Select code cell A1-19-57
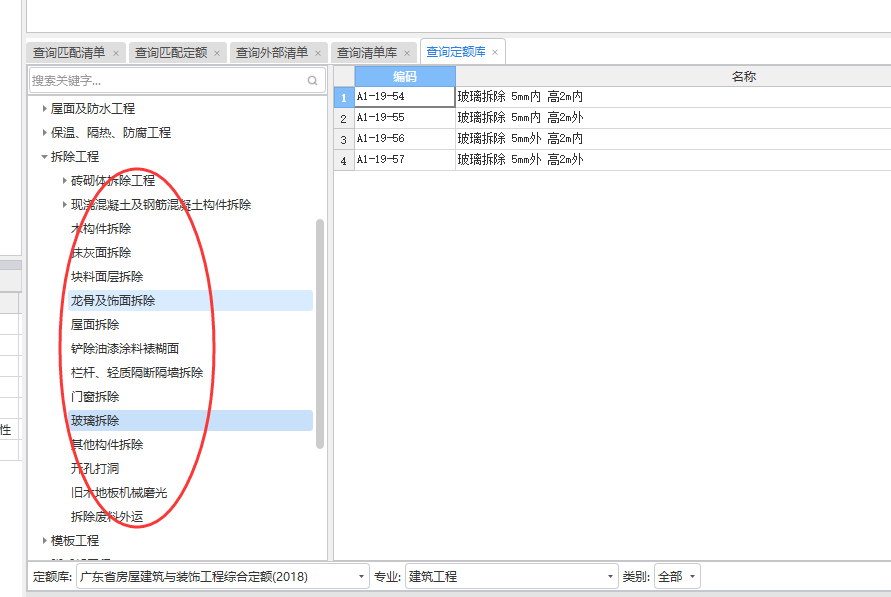The height and width of the screenshot is (597, 891). 405,160
